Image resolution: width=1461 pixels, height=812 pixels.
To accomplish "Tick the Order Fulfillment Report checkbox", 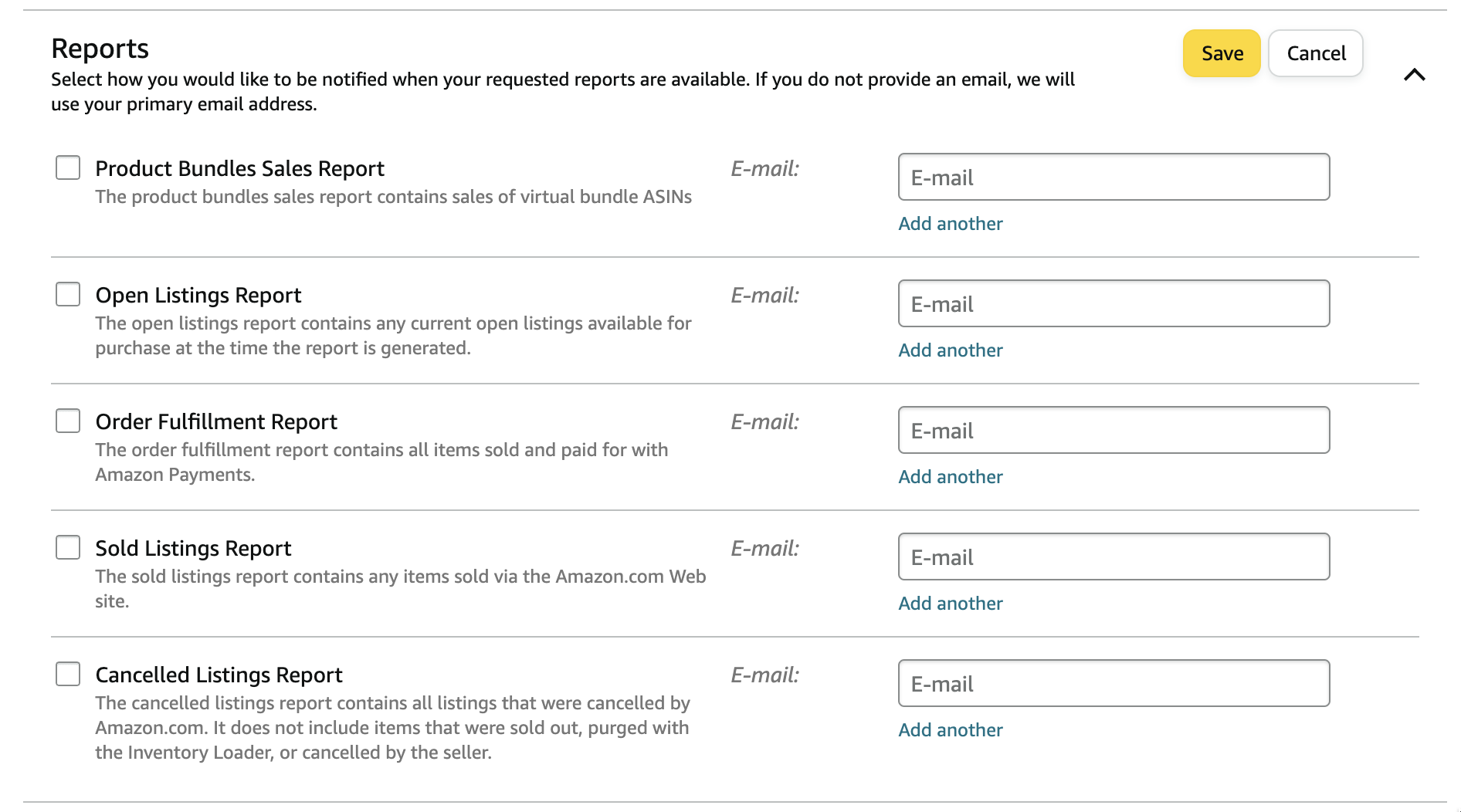I will coord(68,421).
